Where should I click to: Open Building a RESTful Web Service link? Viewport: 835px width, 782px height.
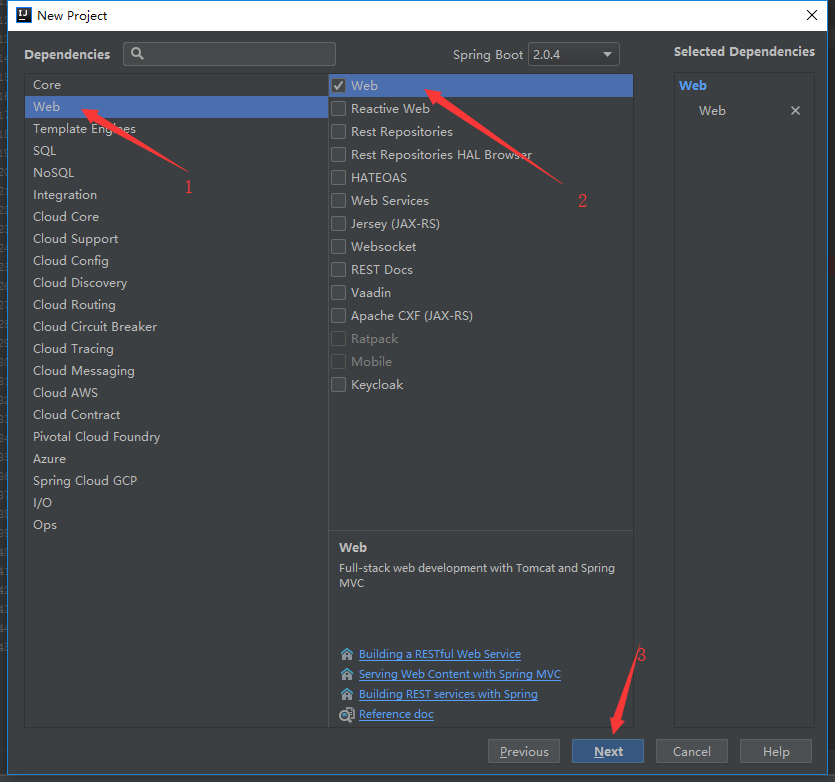[x=439, y=654]
